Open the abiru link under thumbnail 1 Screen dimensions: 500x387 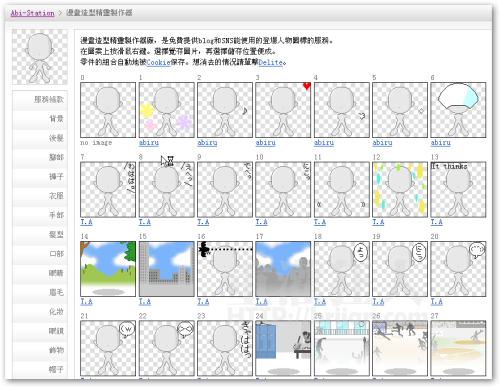tap(149, 143)
